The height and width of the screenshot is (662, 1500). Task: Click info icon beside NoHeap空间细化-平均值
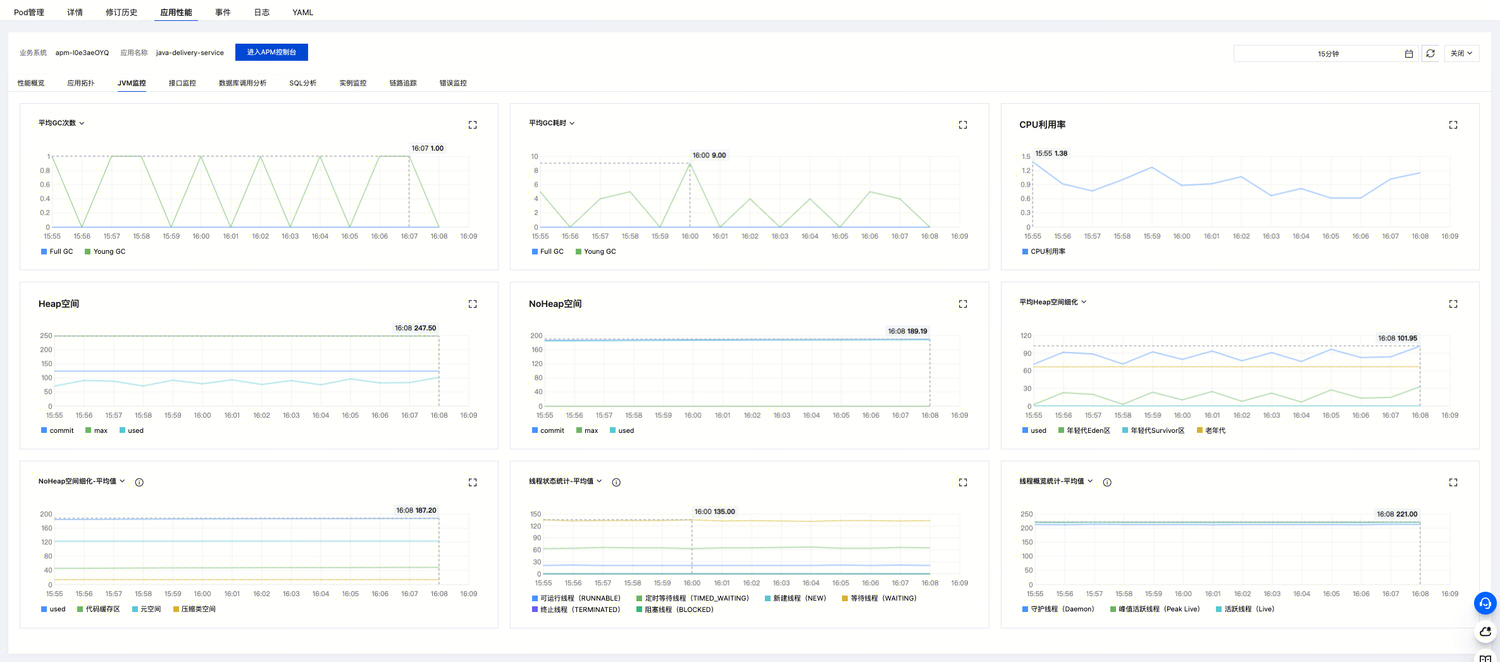point(139,482)
